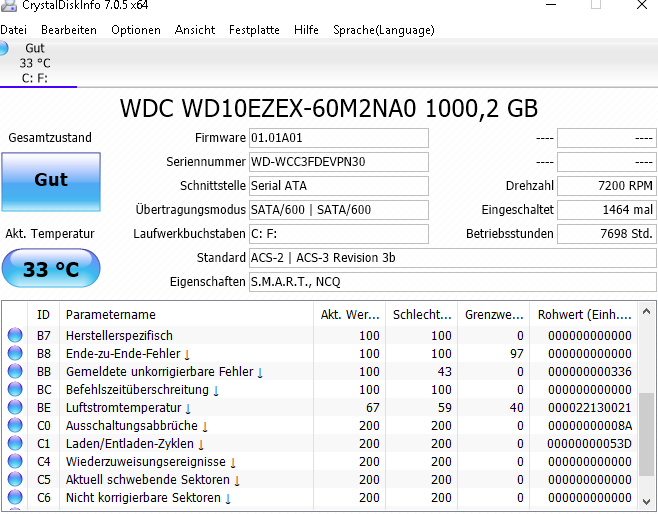Sort by the Parametername column header
Image resolution: width=658 pixels, height=514 pixels.
[x=186, y=315]
